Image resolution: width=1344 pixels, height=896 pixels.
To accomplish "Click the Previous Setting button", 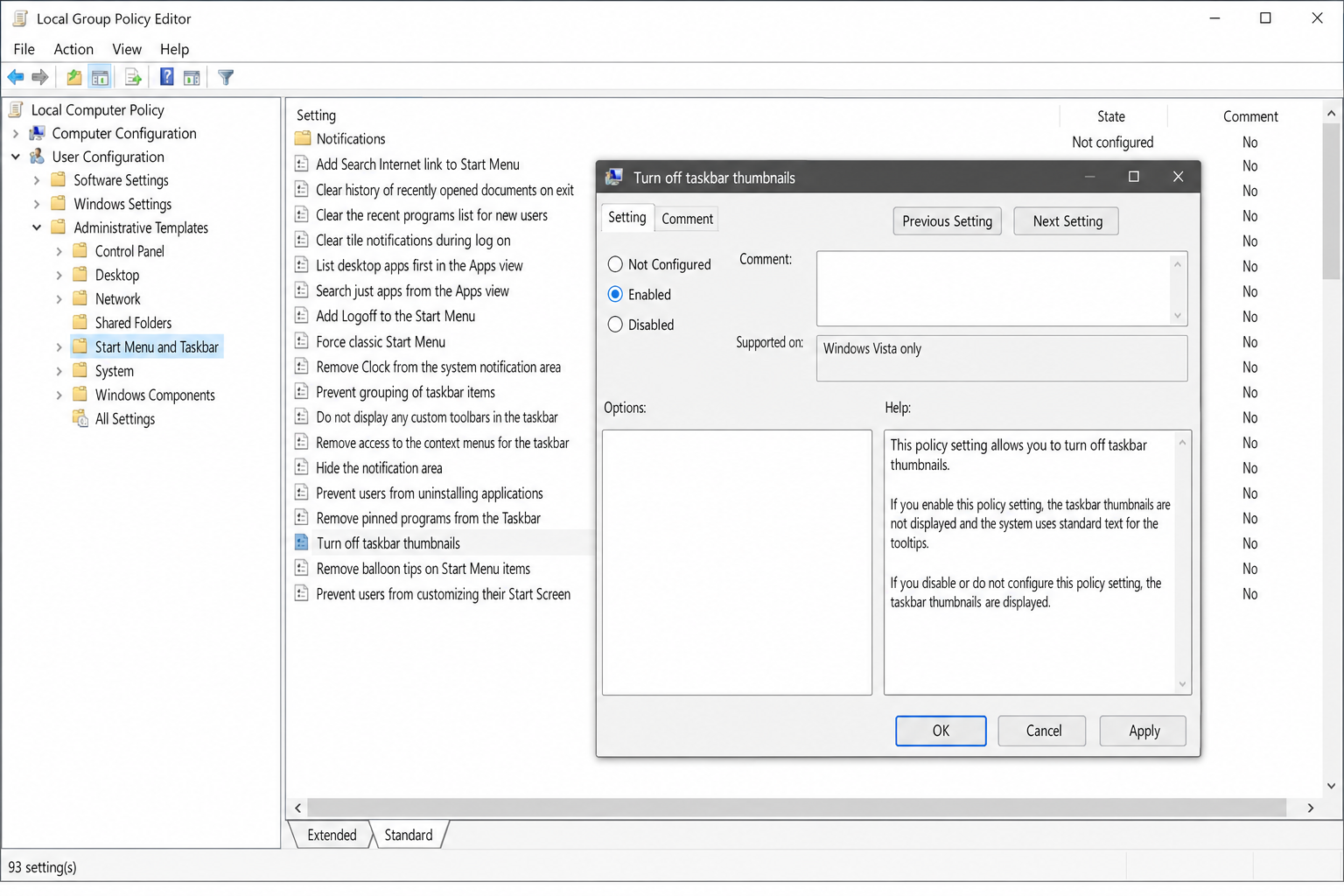I will 947,220.
